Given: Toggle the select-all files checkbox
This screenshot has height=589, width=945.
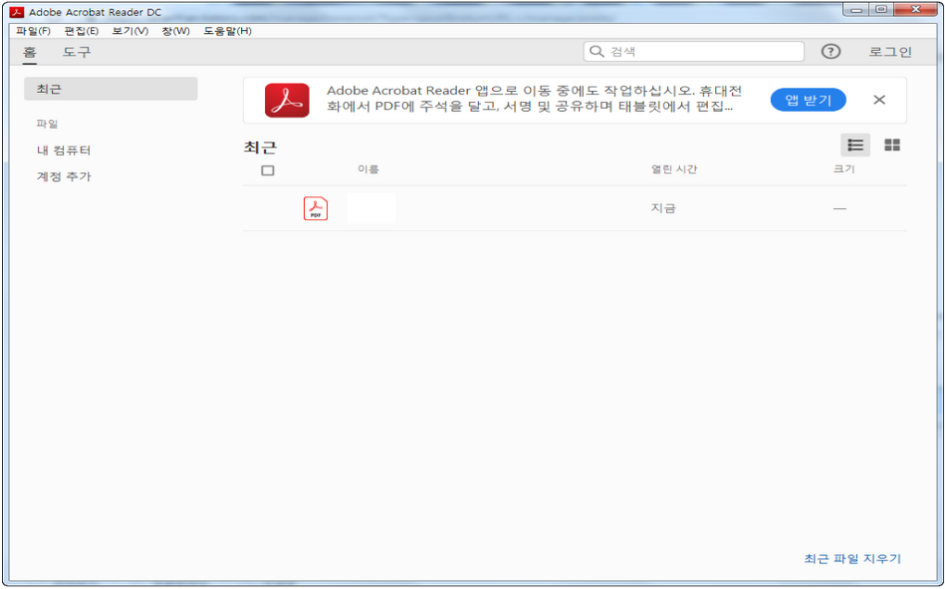Looking at the screenshot, I should click(268, 171).
